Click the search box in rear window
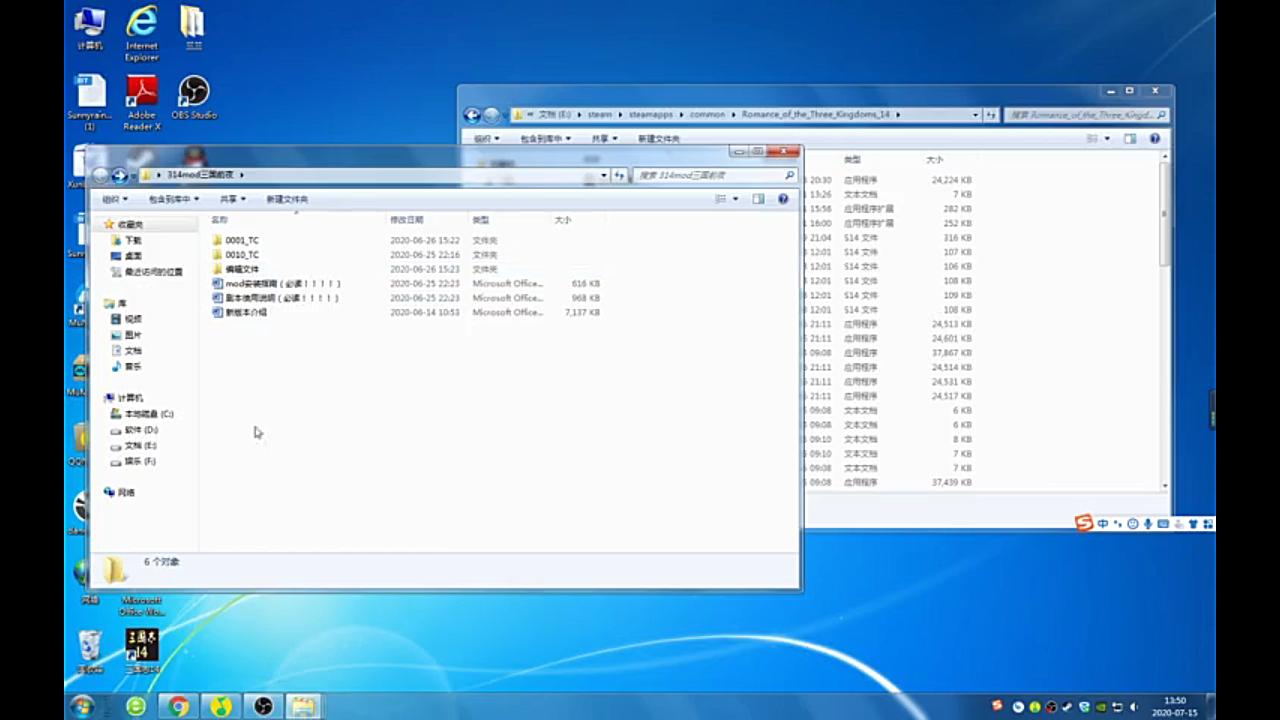 coord(1086,115)
